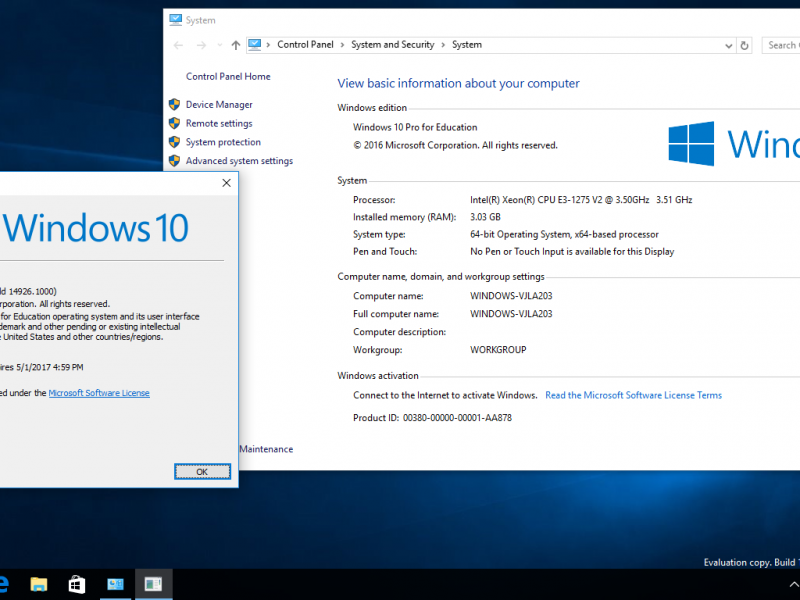Click the Windows logo in System window

pyautogui.click(x=691, y=143)
